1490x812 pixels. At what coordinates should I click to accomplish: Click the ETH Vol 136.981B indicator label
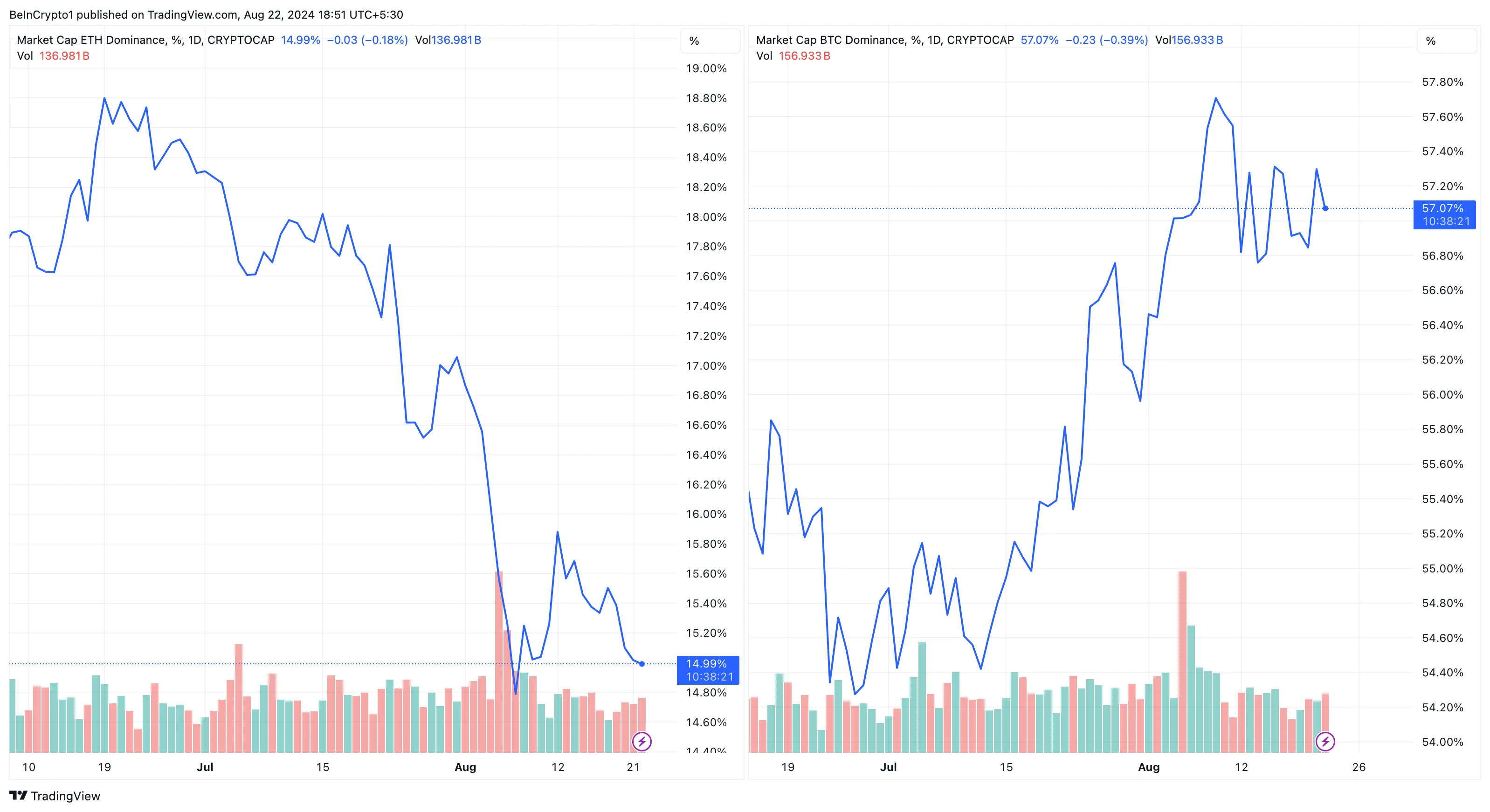click(x=53, y=56)
